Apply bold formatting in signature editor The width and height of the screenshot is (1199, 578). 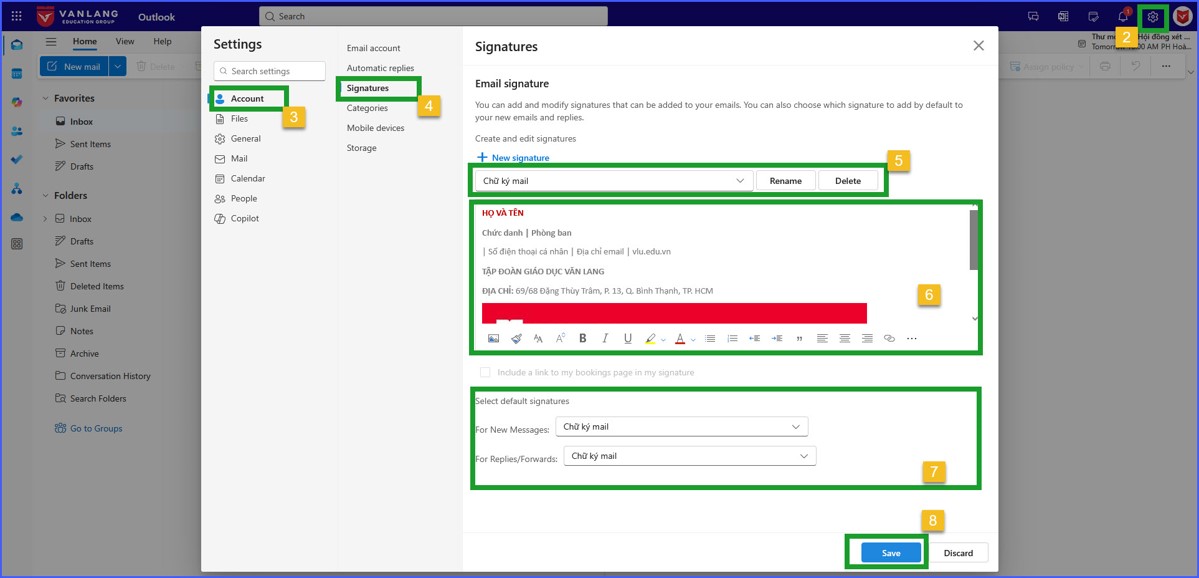click(583, 339)
